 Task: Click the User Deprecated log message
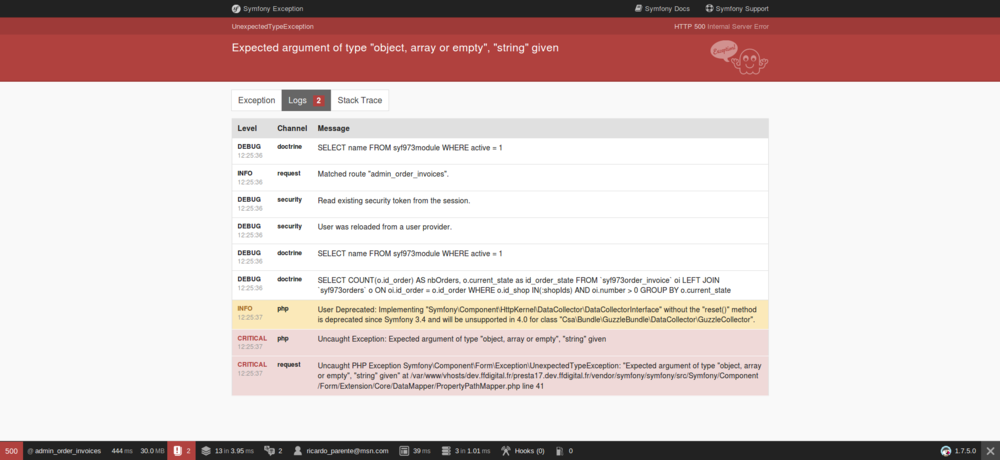[537, 315]
